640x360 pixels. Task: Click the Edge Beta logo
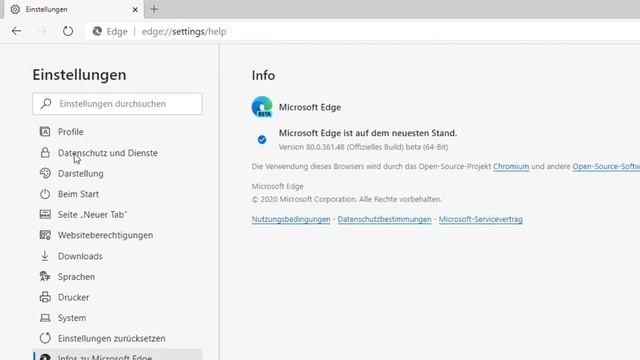262,107
